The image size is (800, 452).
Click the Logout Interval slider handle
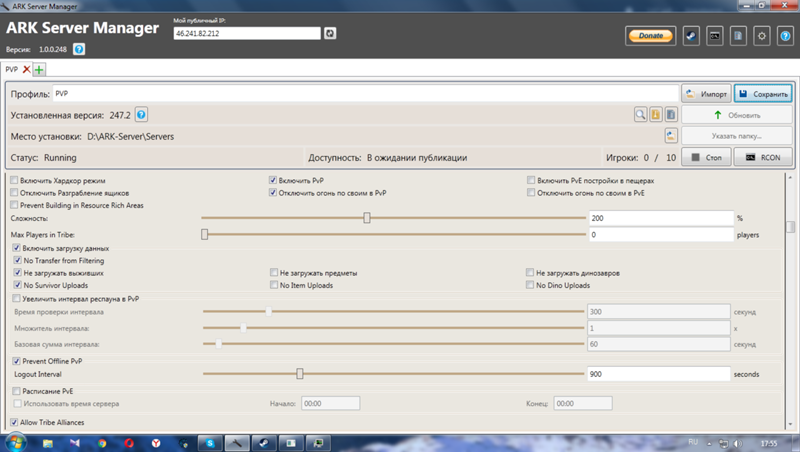(300, 374)
